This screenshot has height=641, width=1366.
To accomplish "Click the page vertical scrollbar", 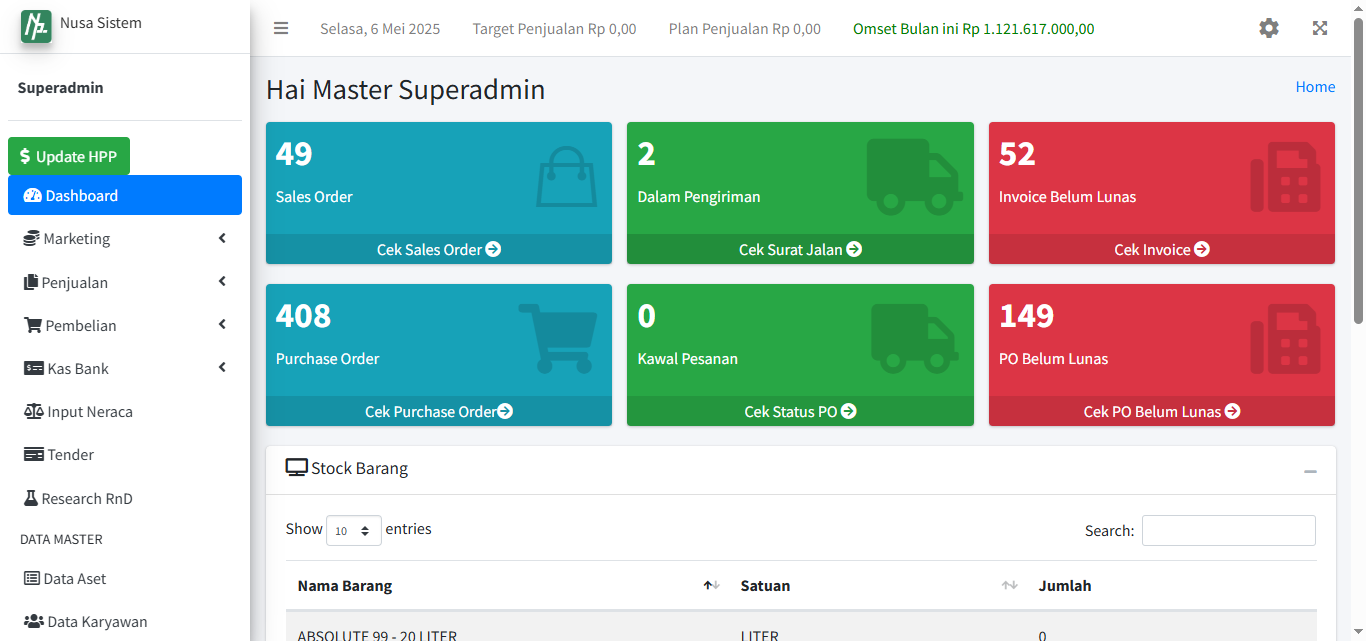I will pyautogui.click(x=1358, y=170).
